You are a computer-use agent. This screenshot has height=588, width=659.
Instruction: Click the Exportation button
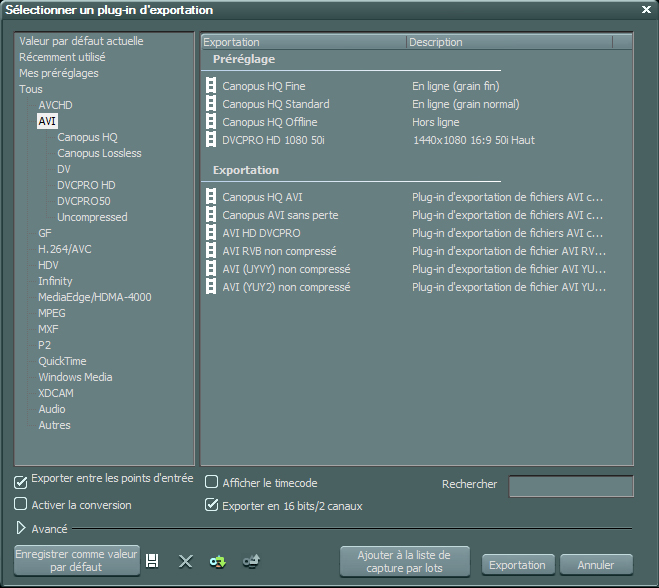pyautogui.click(x=518, y=564)
